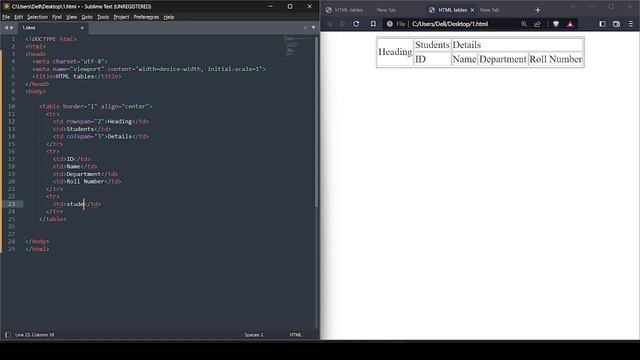Click the new tab plus in Sublime tab bar

[x=305, y=28]
